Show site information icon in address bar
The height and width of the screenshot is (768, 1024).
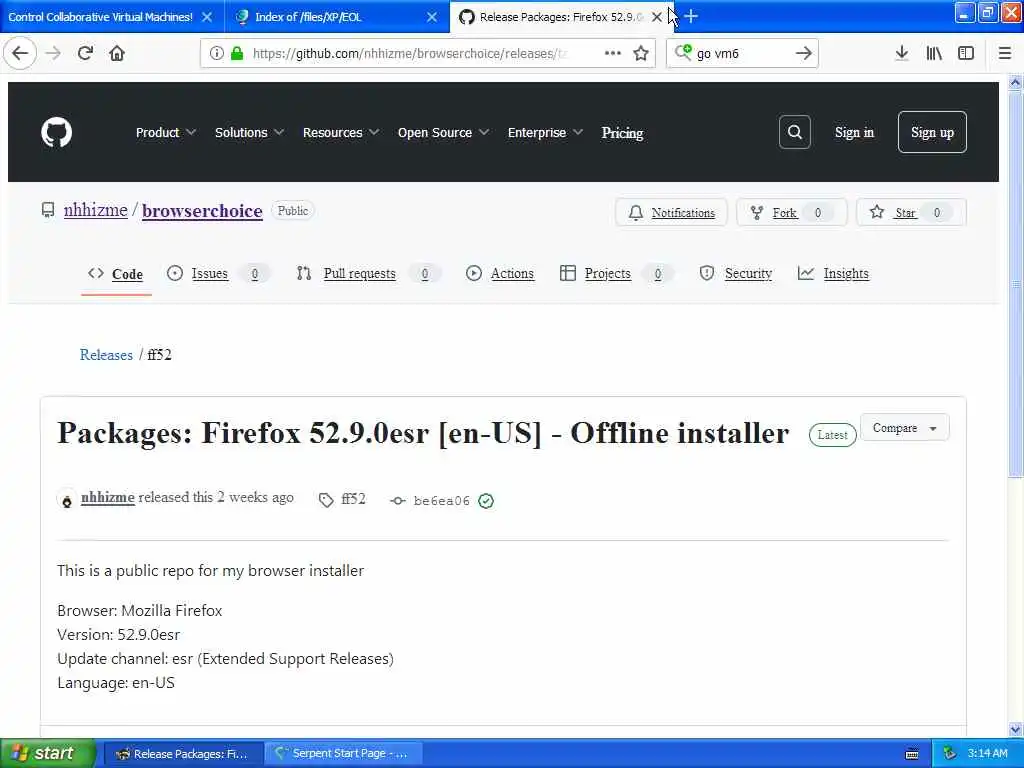[216, 54]
